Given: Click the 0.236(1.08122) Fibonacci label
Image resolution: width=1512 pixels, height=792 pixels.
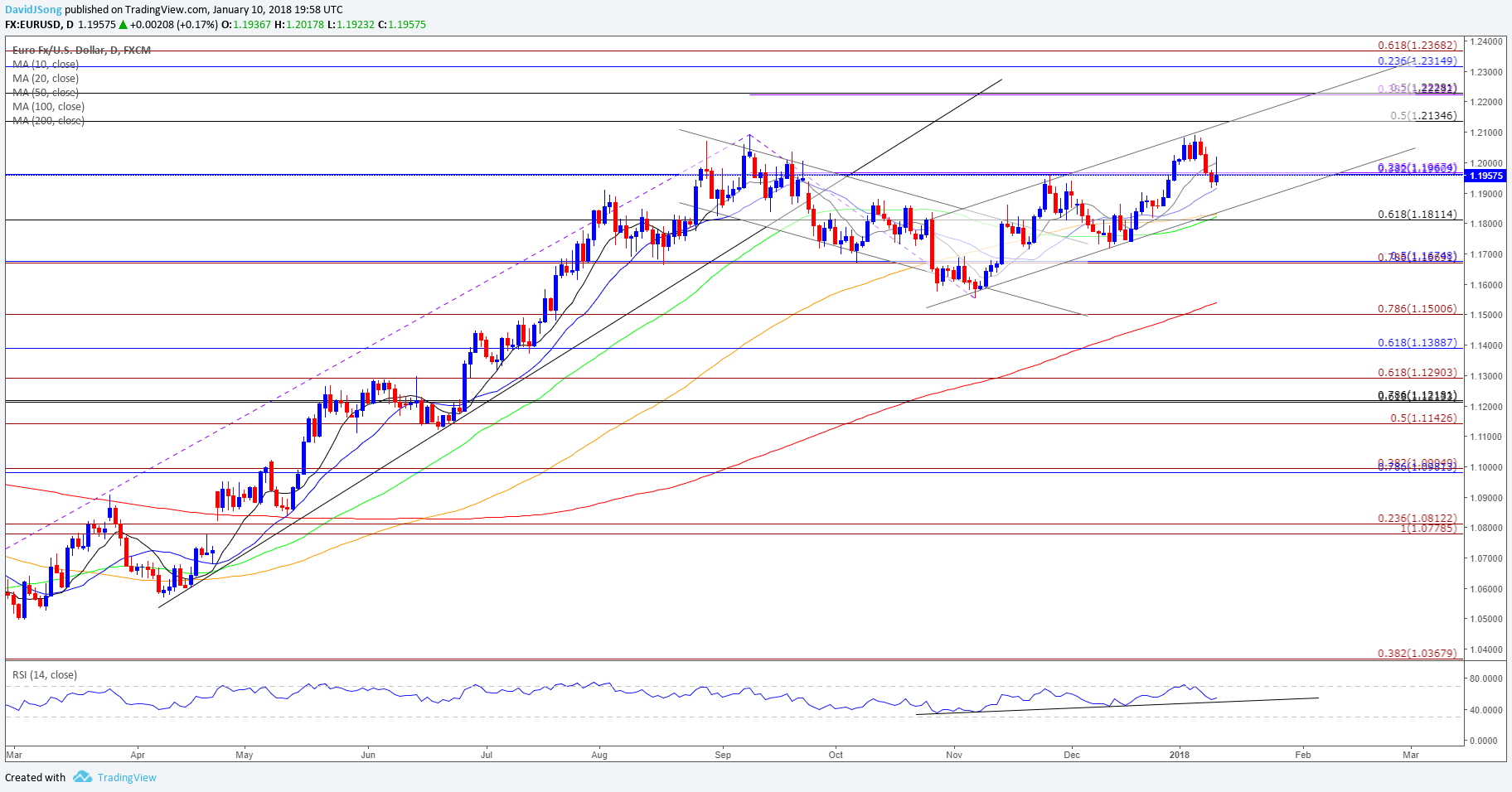Looking at the screenshot, I should coord(1417,518).
